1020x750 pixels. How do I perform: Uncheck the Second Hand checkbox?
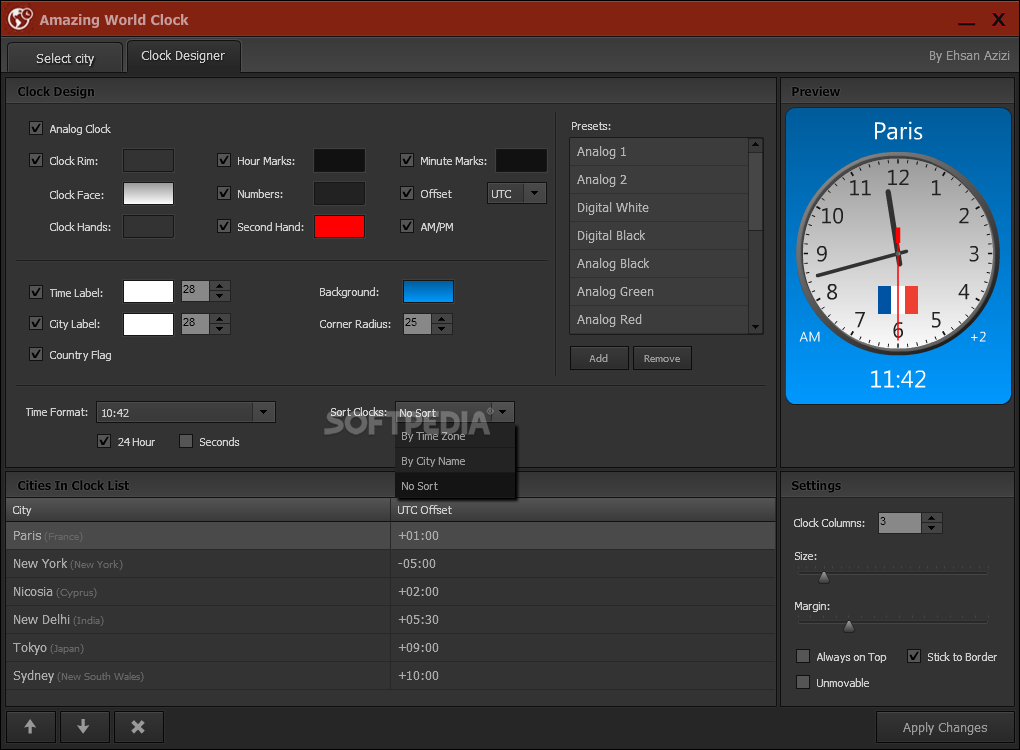(x=224, y=226)
